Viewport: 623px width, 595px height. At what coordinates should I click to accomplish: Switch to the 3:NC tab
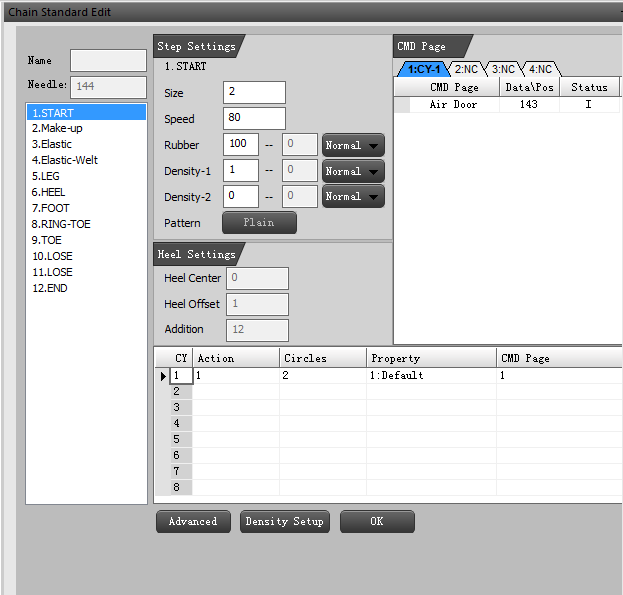click(x=503, y=69)
